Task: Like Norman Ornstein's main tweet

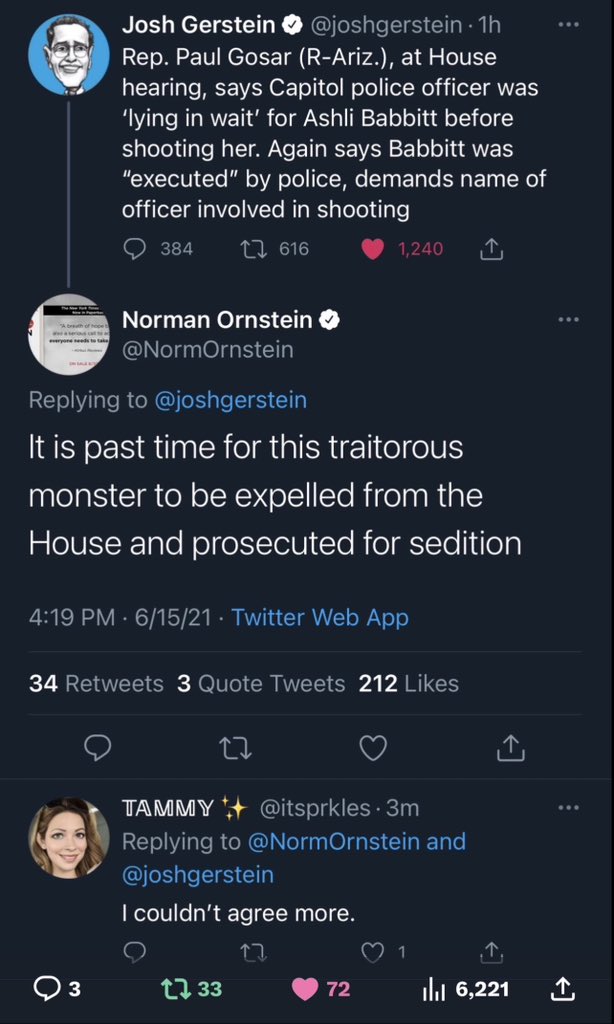Action: pos(372,747)
